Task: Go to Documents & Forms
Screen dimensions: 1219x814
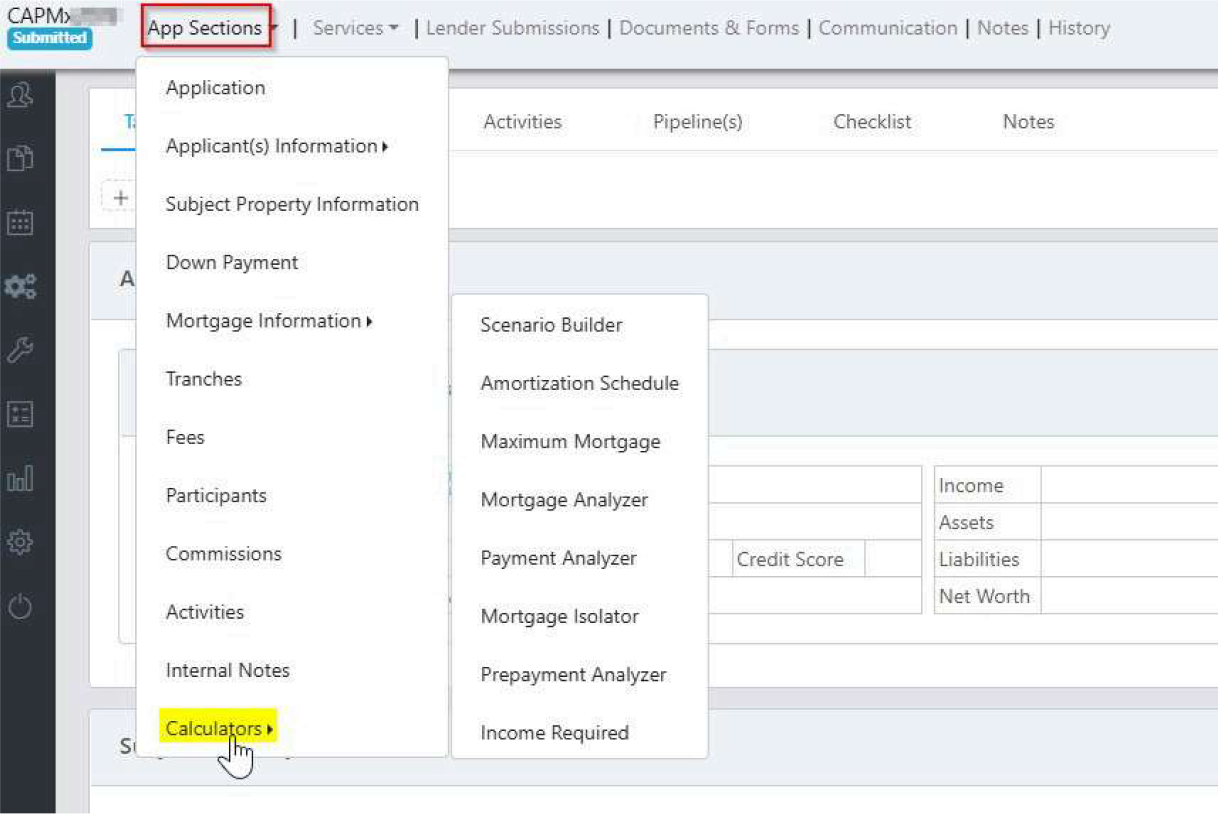Action: coord(709,28)
